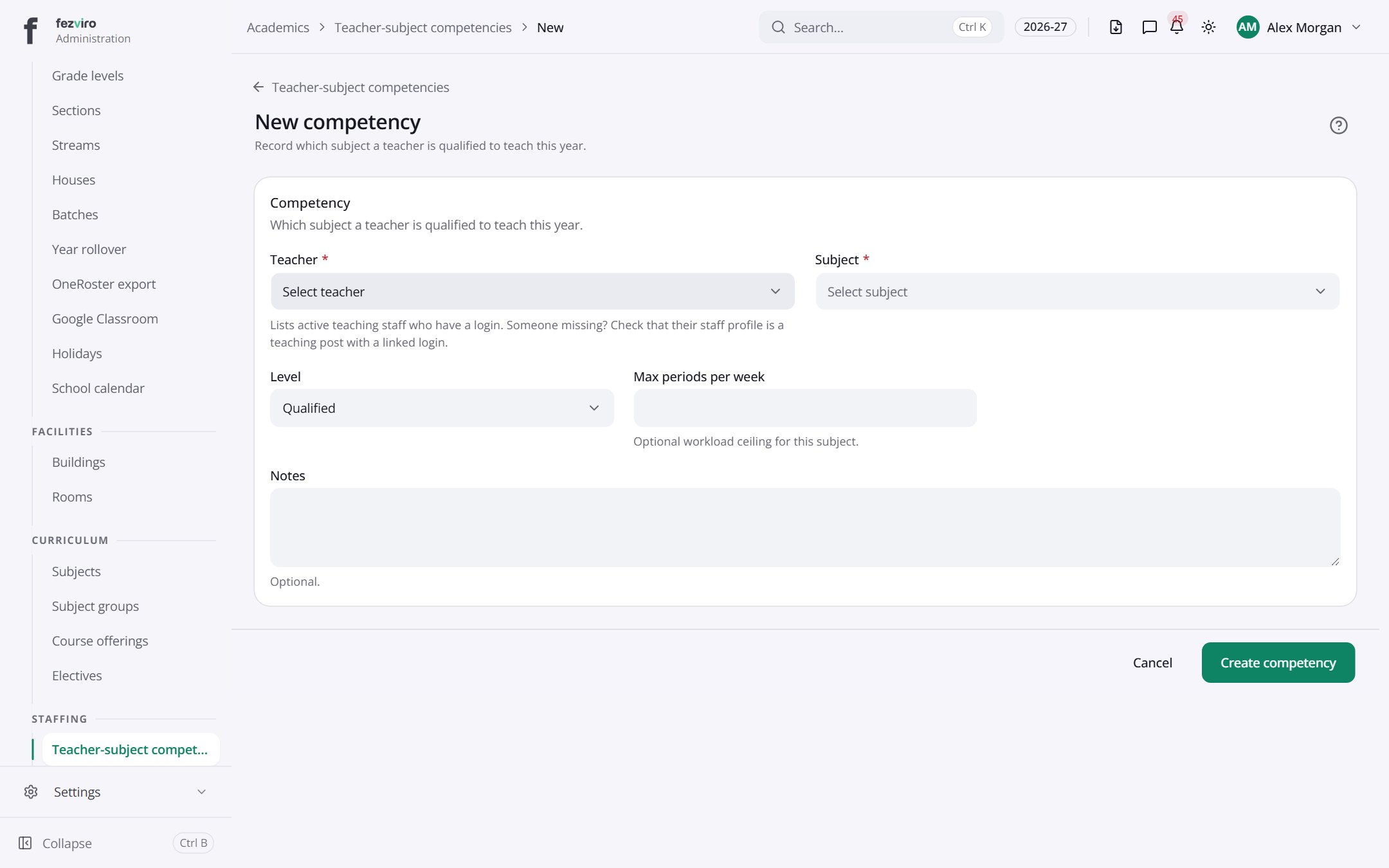
Task: Click the Collapse sidebar panel icon
Action: tap(25, 843)
